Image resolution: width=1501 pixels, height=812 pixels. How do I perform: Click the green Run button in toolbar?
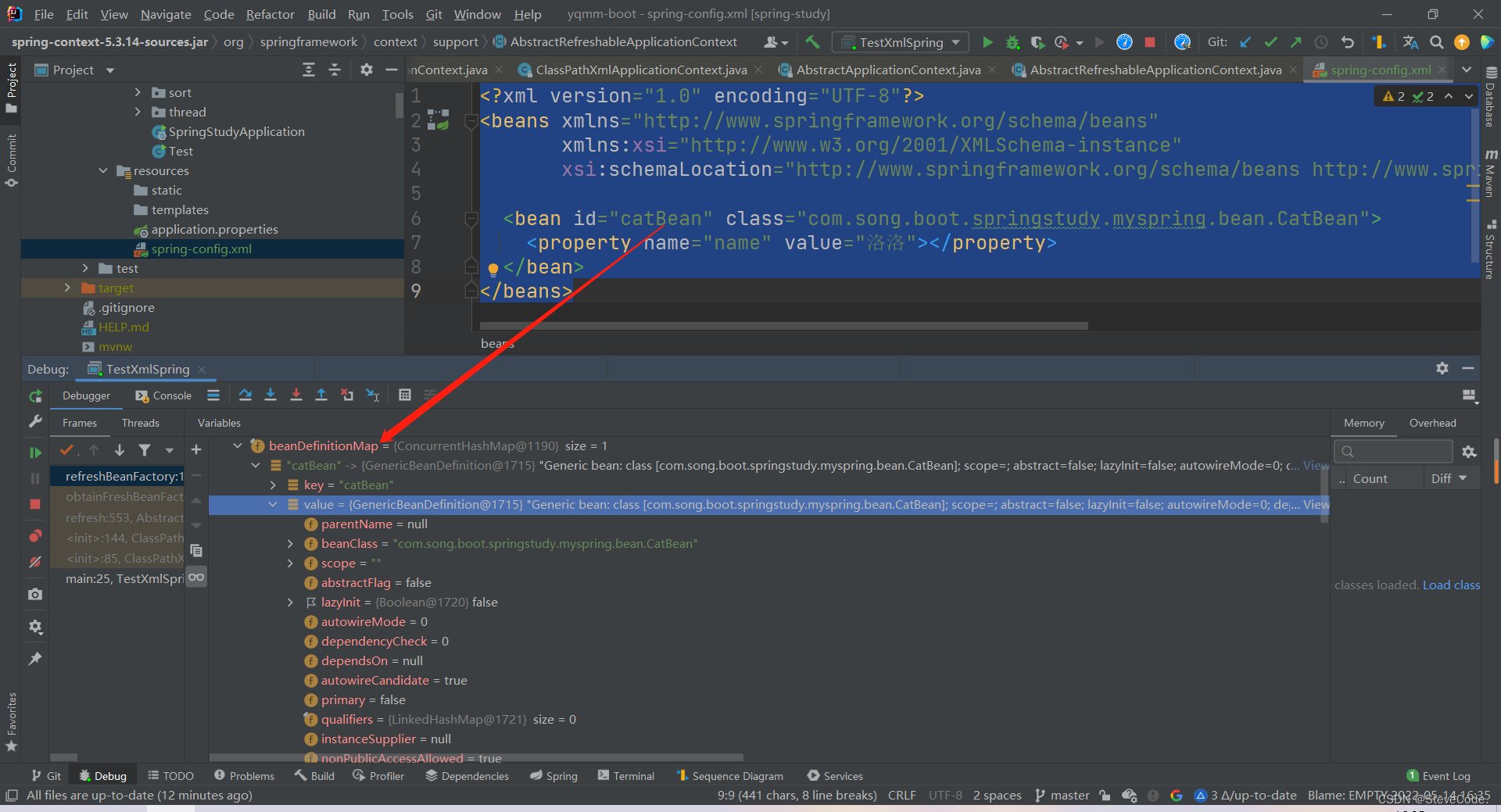tap(987, 42)
